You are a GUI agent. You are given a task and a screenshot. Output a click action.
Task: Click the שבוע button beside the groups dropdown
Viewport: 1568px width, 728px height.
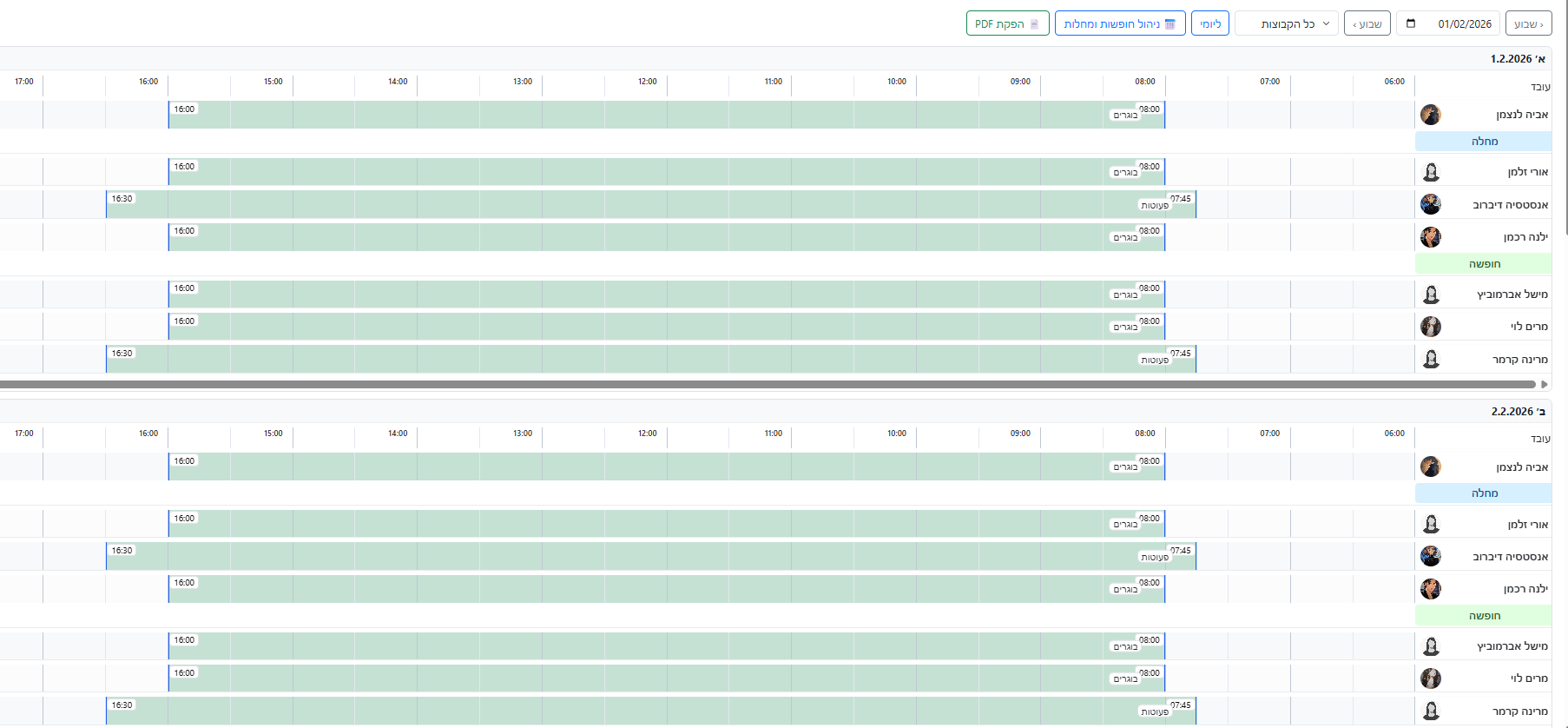coord(1367,23)
